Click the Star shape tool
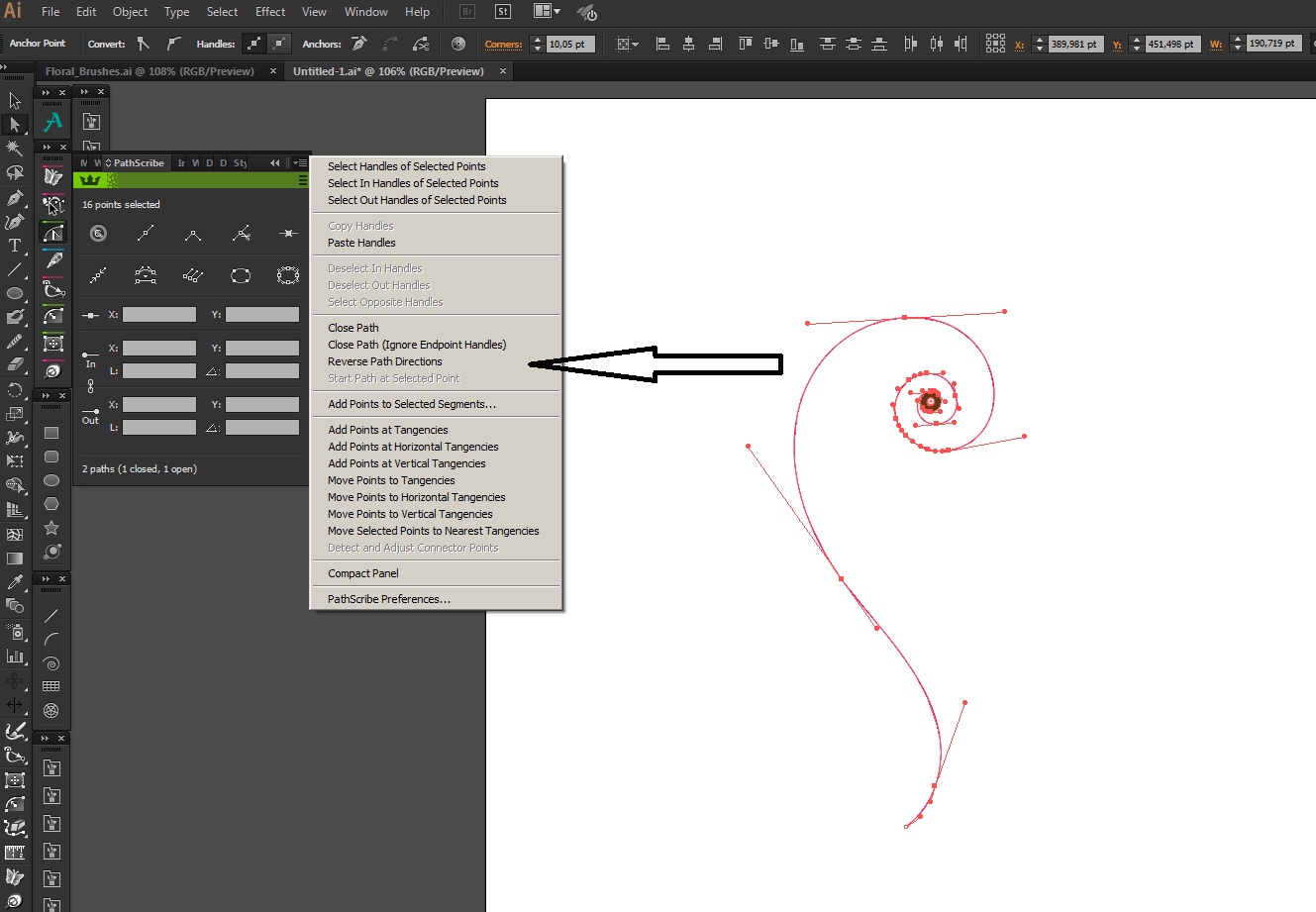The image size is (1316, 912). (52, 528)
